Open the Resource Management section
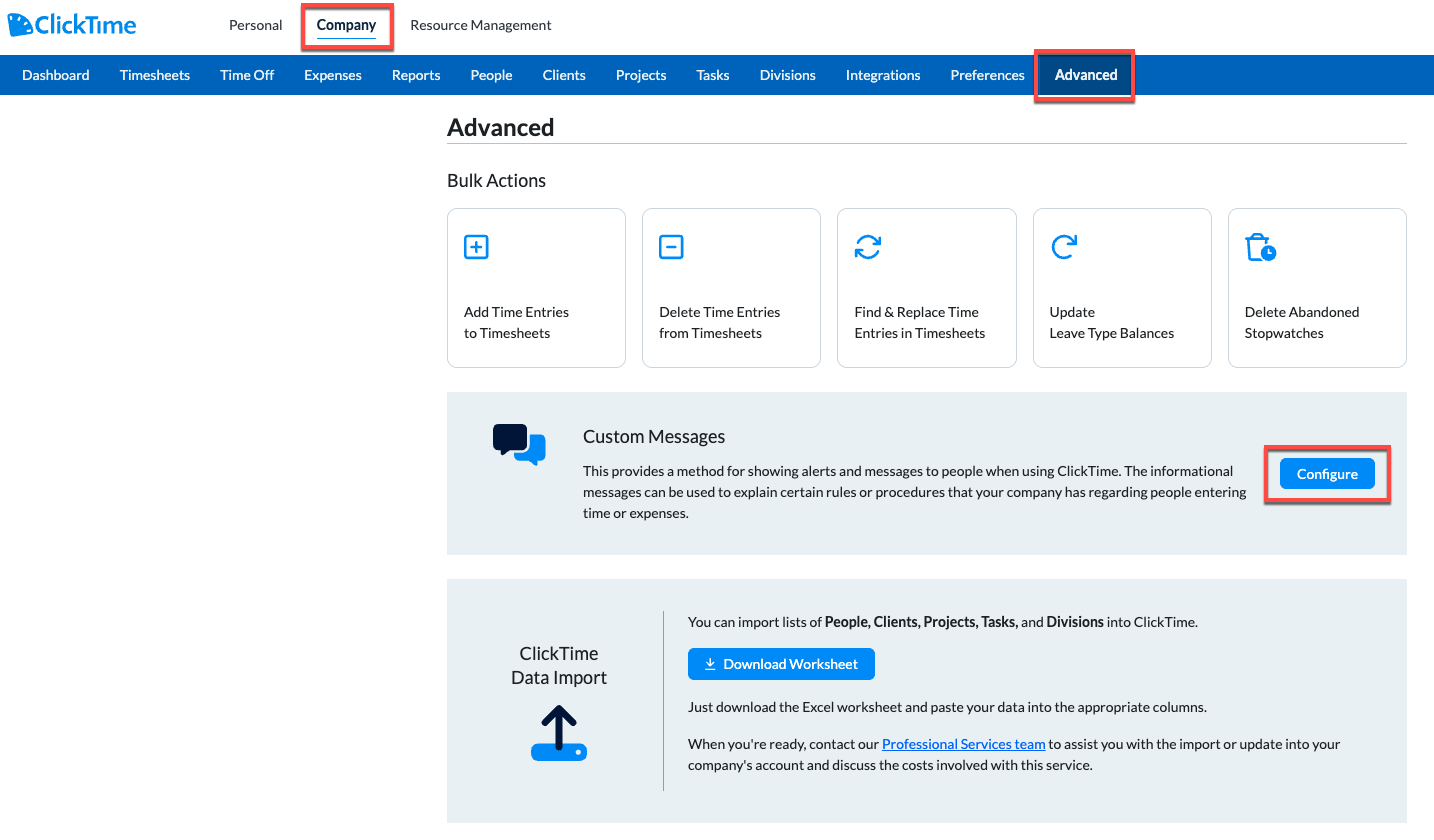 point(481,25)
